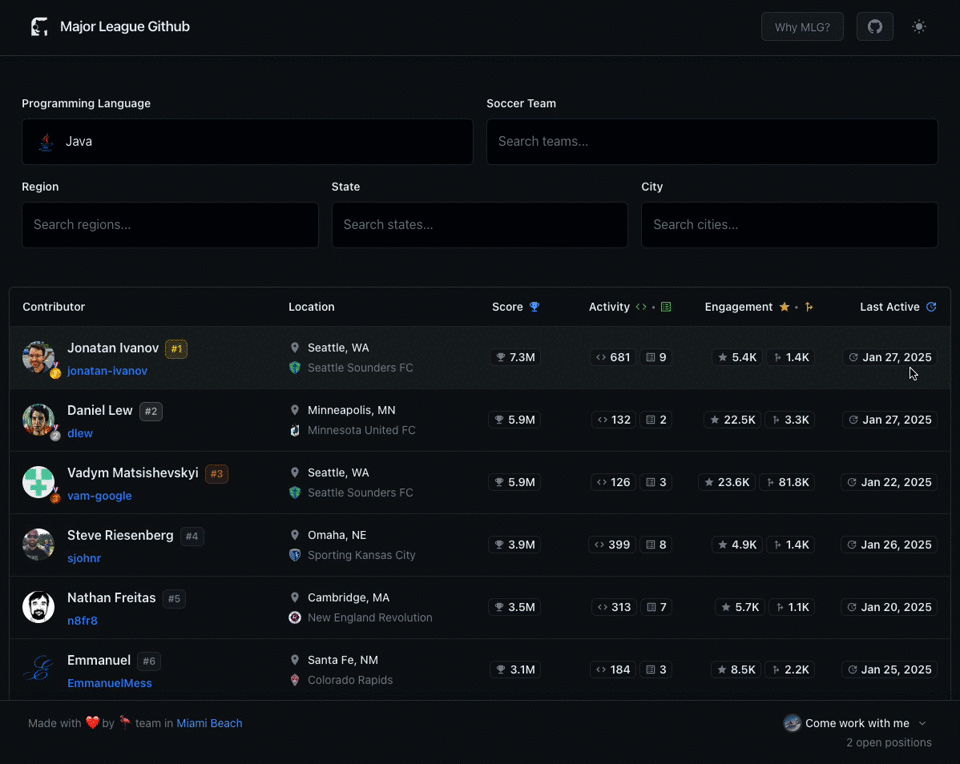Click the Score trophy icon header
This screenshot has width=960, height=764.
(x=534, y=307)
